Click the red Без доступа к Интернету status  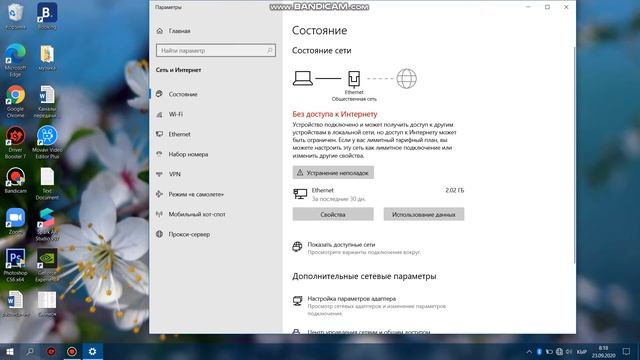coord(335,114)
